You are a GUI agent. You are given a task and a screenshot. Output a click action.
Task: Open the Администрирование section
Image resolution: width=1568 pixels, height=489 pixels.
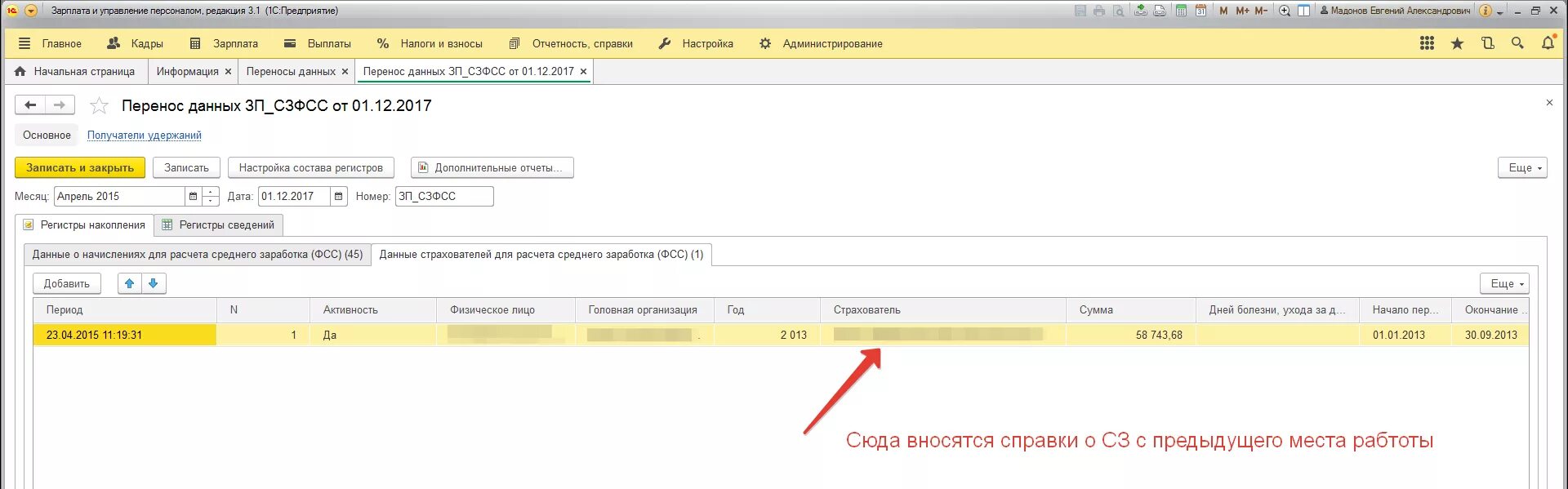[x=821, y=43]
